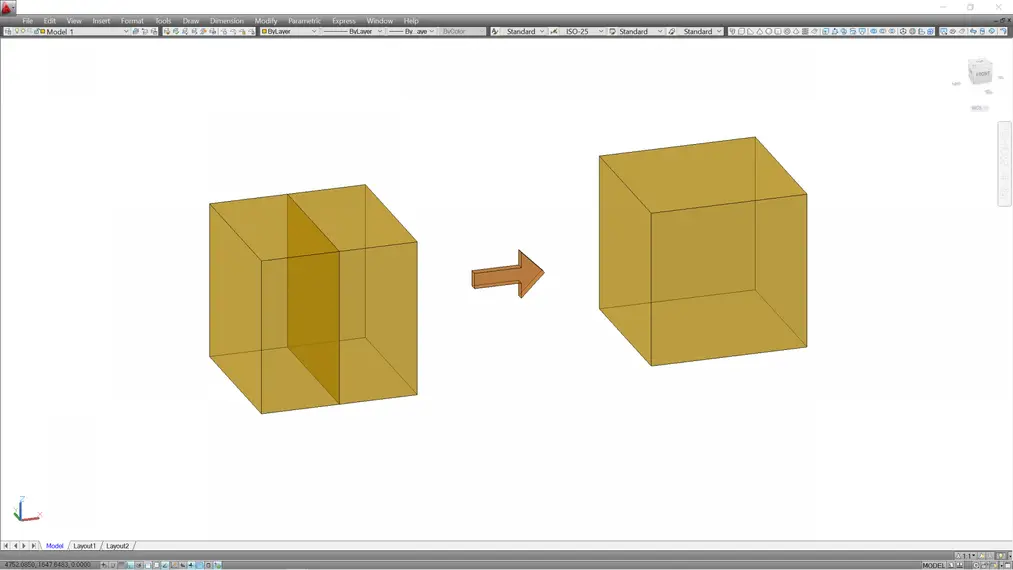Open the Parametric menu
Screen dimensions: 1013x570
304,21
